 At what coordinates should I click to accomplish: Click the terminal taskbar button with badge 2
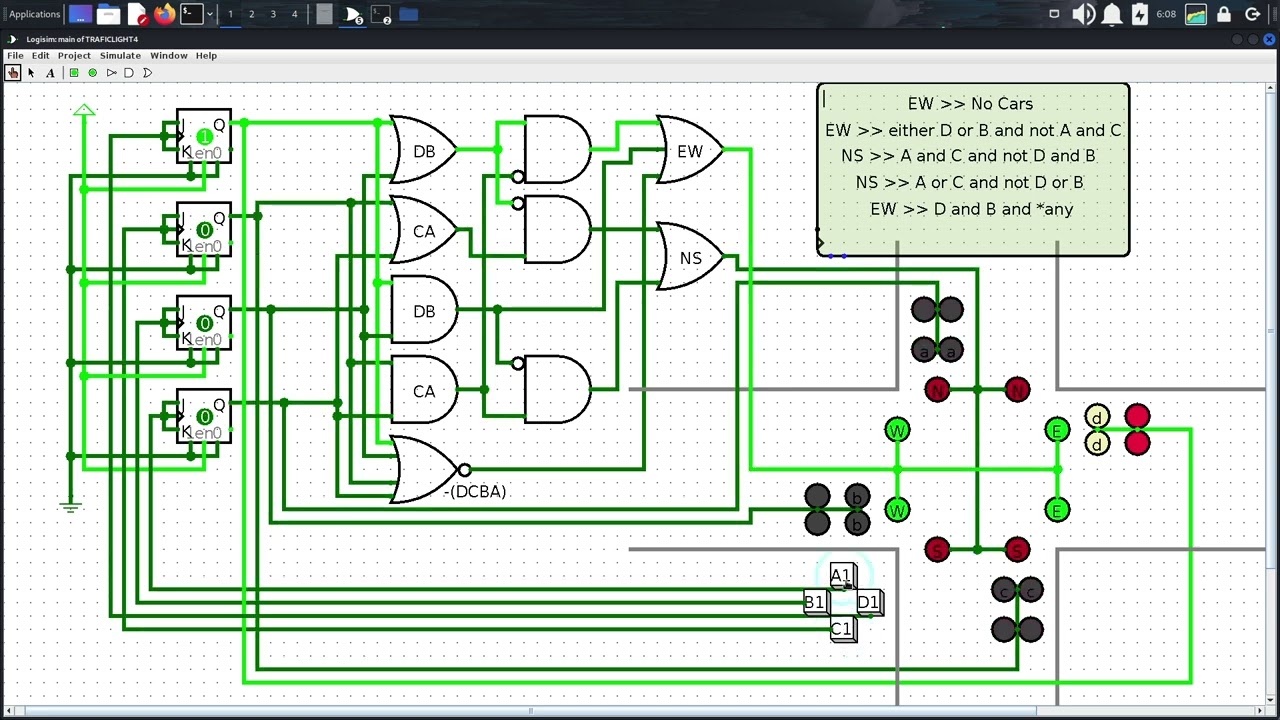coord(381,14)
